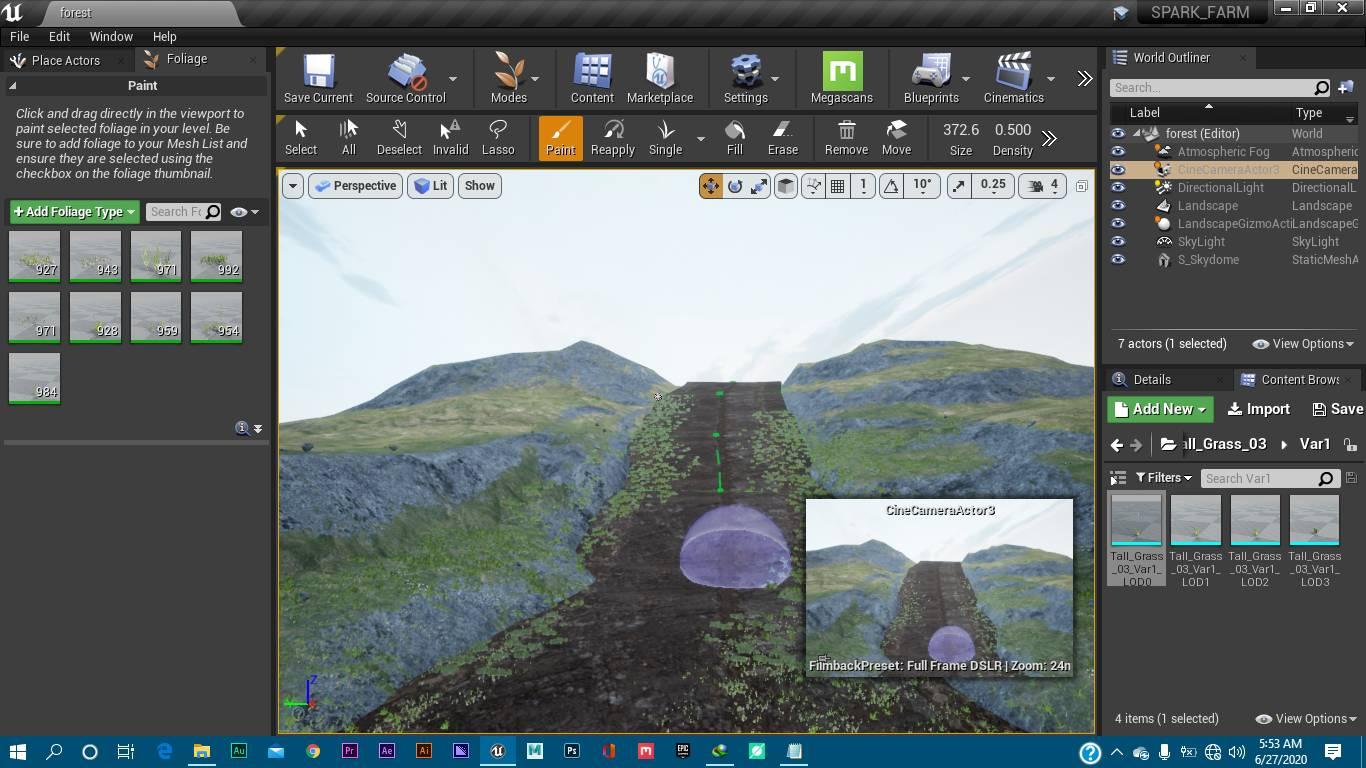Open the Content browser toolbar icon

click(592, 78)
